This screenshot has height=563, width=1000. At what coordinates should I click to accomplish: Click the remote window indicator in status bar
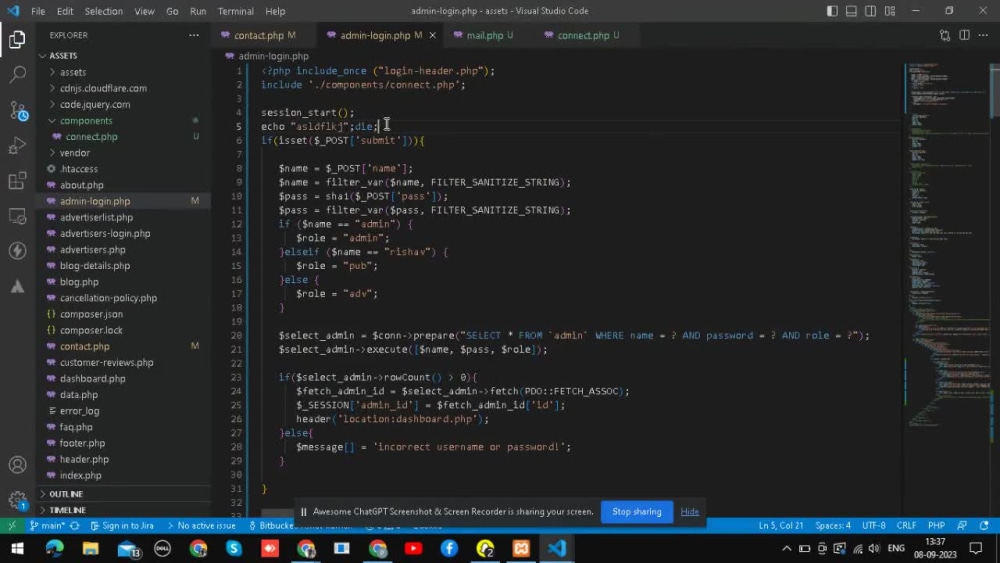click(x=11, y=526)
